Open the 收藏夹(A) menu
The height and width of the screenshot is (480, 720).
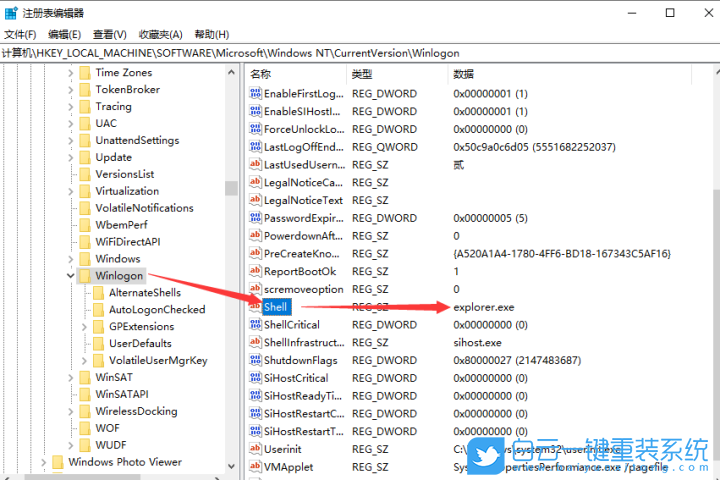[x=161, y=34]
